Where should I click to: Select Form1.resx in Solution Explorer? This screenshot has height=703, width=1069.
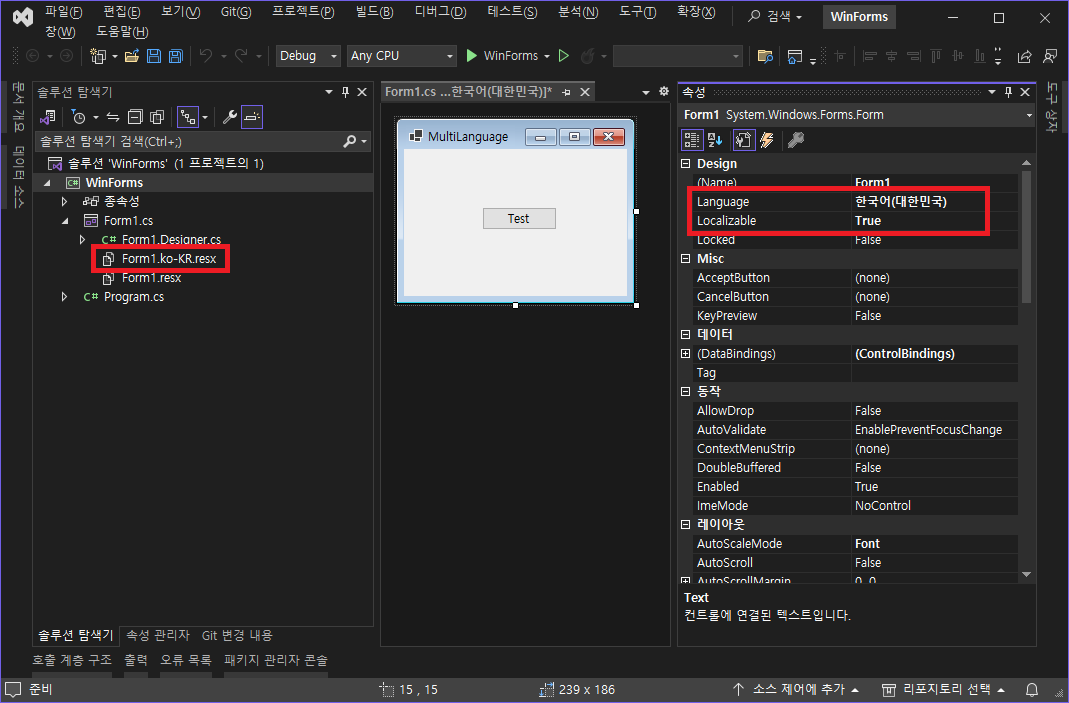tap(151, 278)
